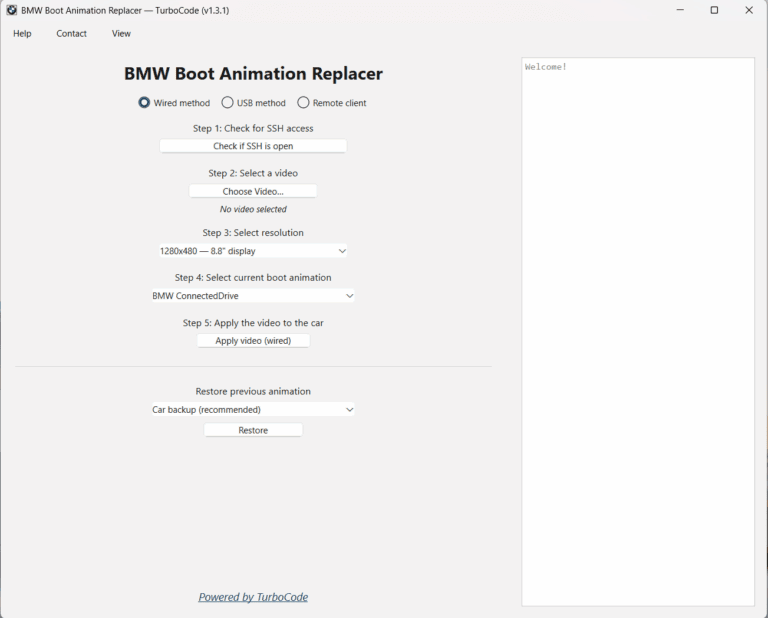Maximize the application window
This screenshot has width=768, height=618.
[714, 10]
